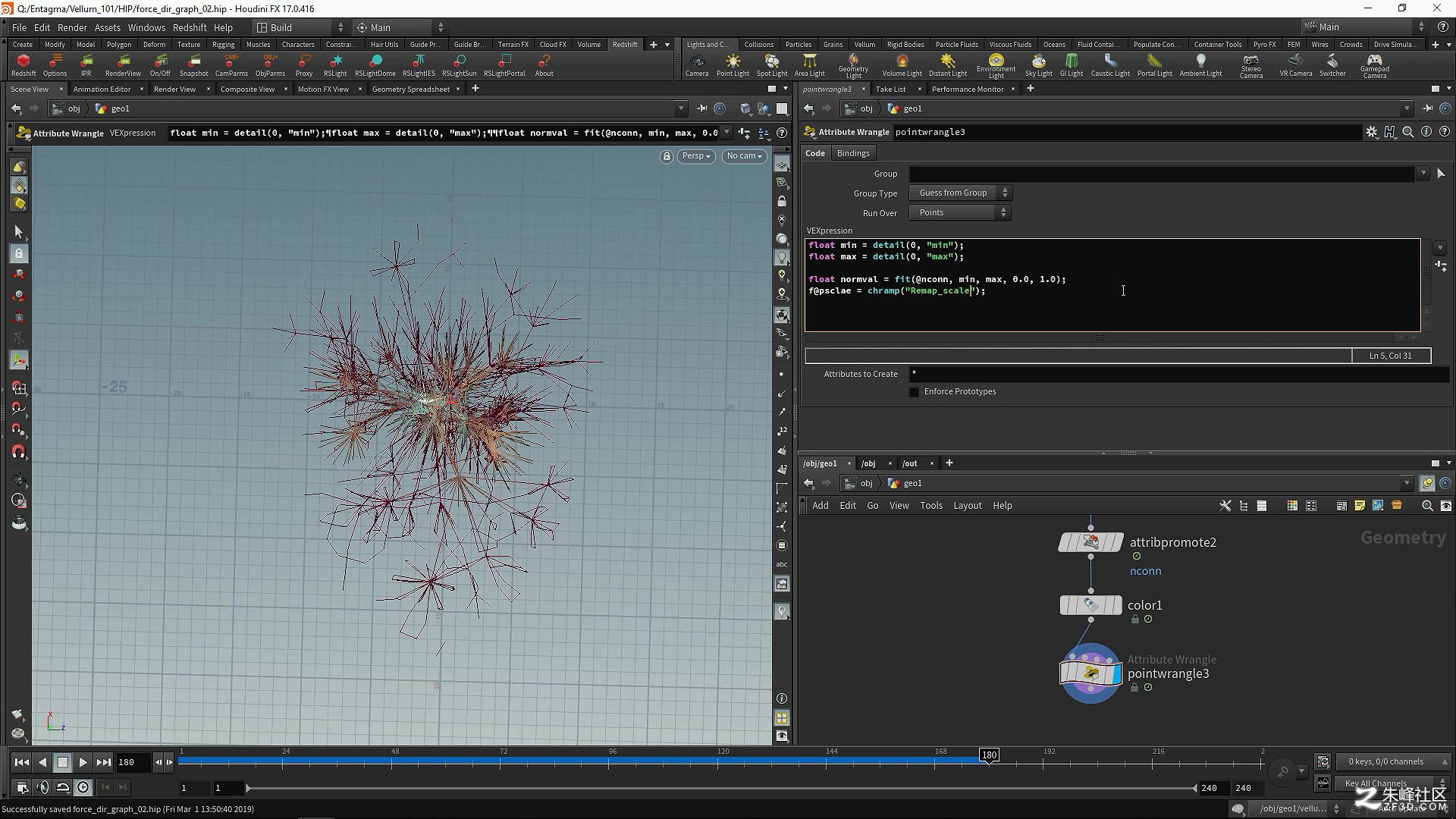
Task: Click the attribpromote2 node icon
Action: (1090, 542)
